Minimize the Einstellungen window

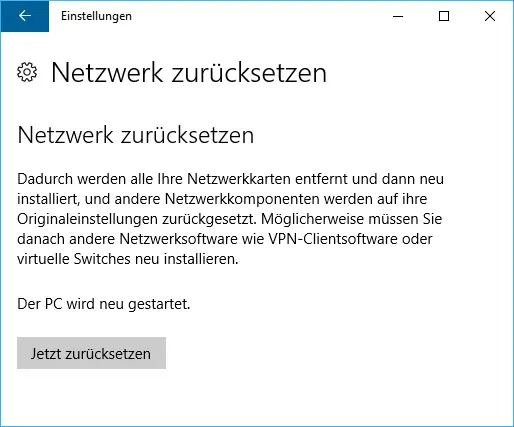pos(398,16)
